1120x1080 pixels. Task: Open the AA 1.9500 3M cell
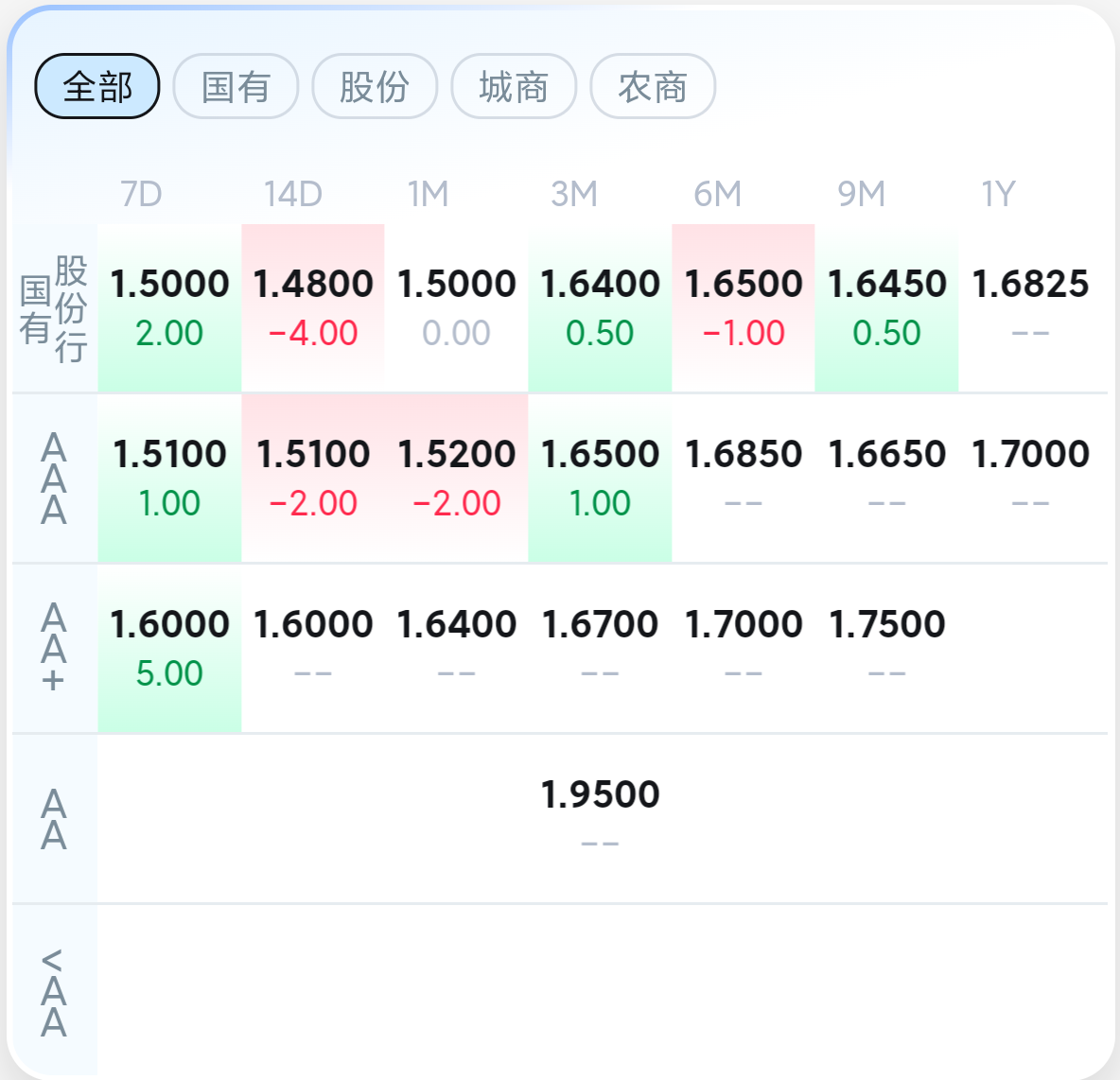click(600, 819)
